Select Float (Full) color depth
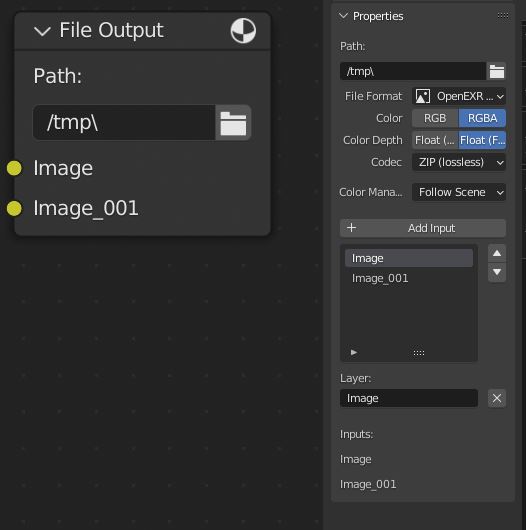 pos(482,140)
